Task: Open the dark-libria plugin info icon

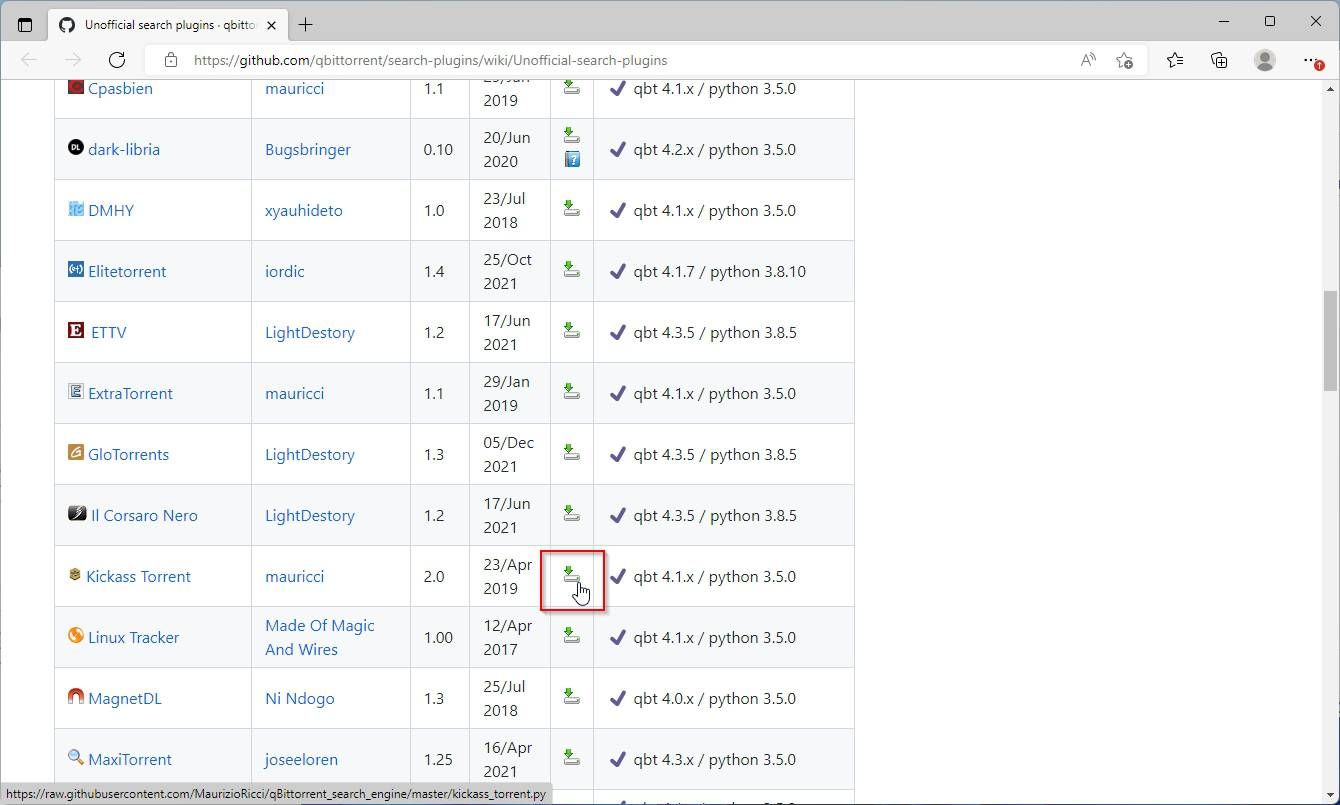Action: pos(571,160)
